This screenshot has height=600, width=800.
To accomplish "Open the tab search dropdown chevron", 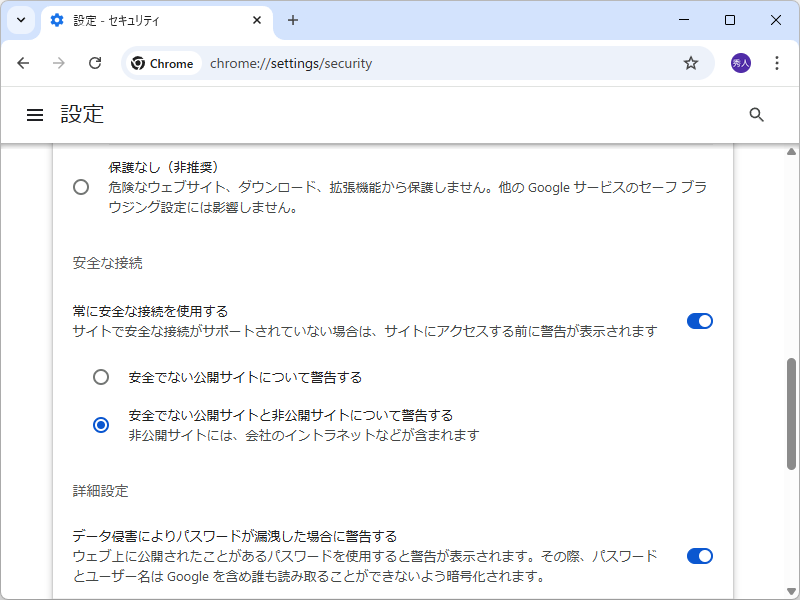I will pyautogui.click(x=20, y=20).
